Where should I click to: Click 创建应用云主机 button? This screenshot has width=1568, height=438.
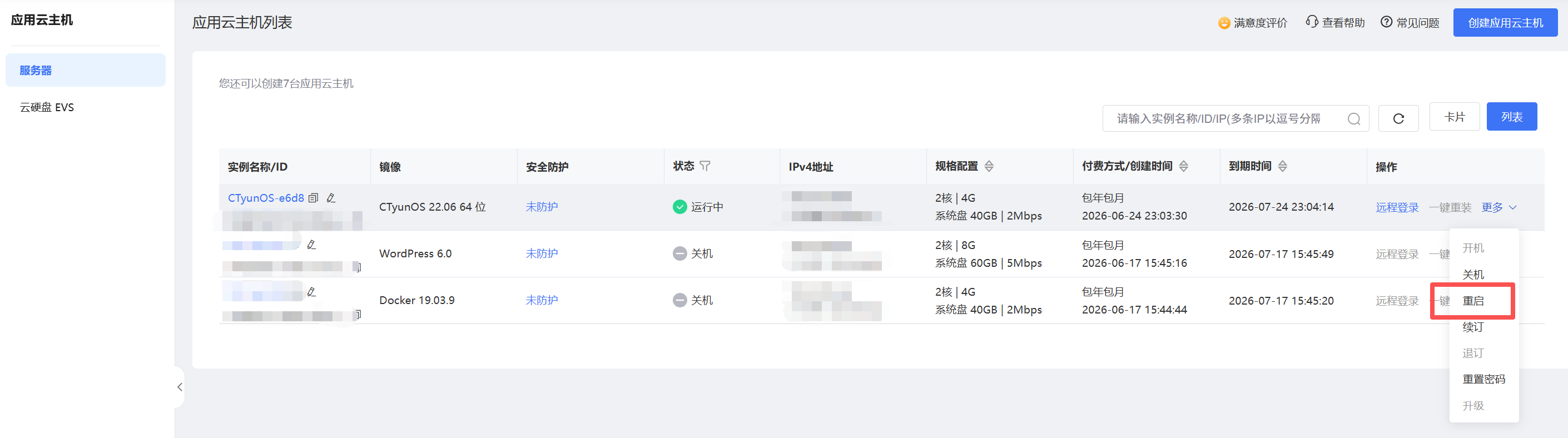point(1505,23)
